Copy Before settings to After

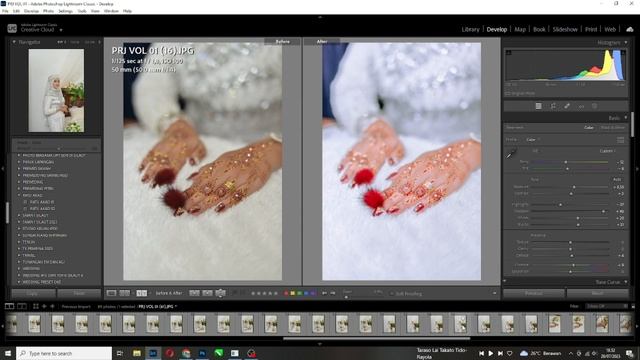click(x=195, y=293)
